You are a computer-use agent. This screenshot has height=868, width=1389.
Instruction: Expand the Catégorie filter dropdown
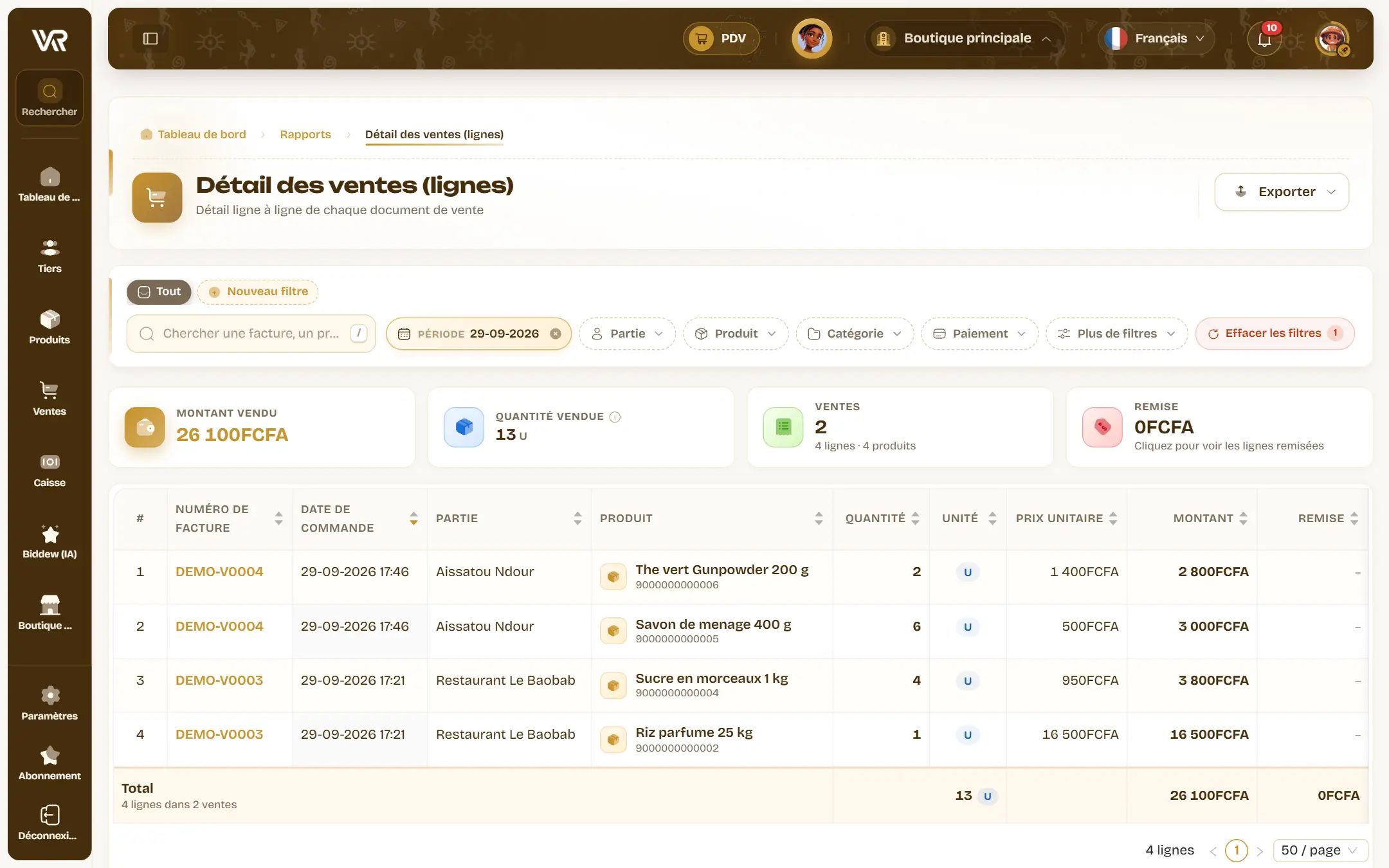coord(855,334)
